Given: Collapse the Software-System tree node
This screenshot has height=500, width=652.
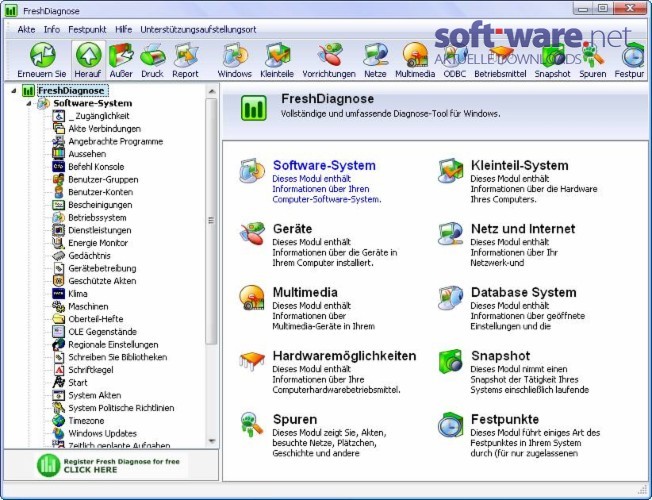Looking at the screenshot, I should pyautogui.click(x=29, y=103).
